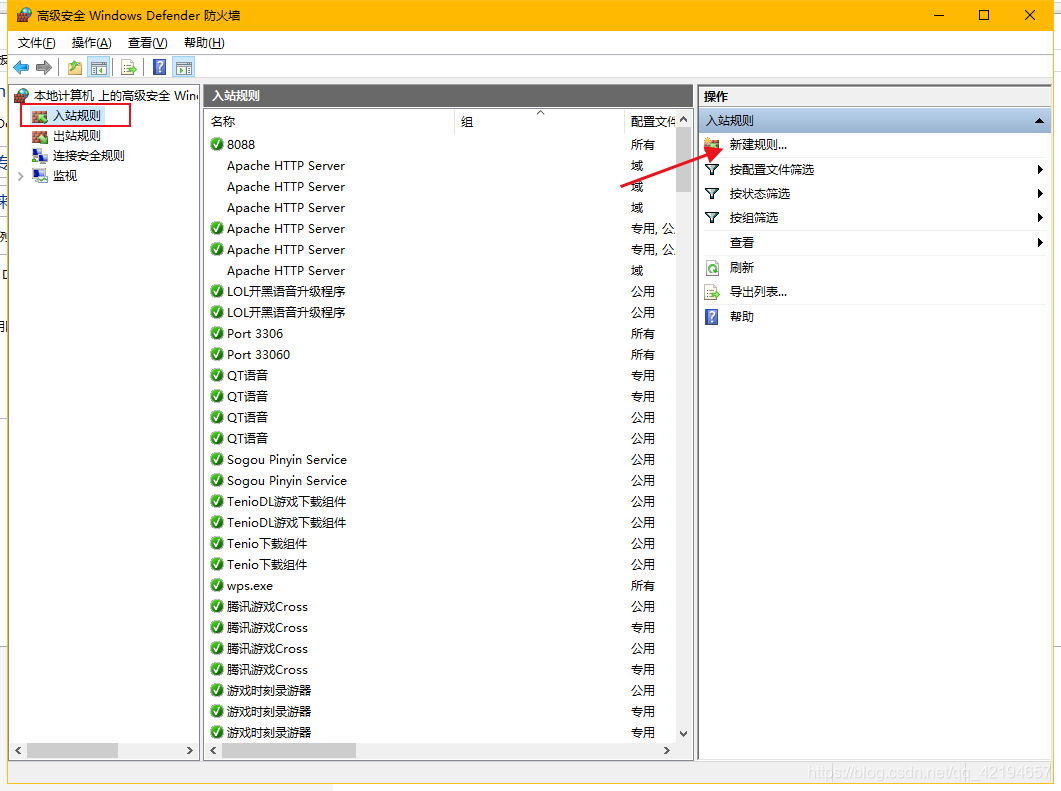Click the Back arrow toolbar icon

tap(21, 68)
